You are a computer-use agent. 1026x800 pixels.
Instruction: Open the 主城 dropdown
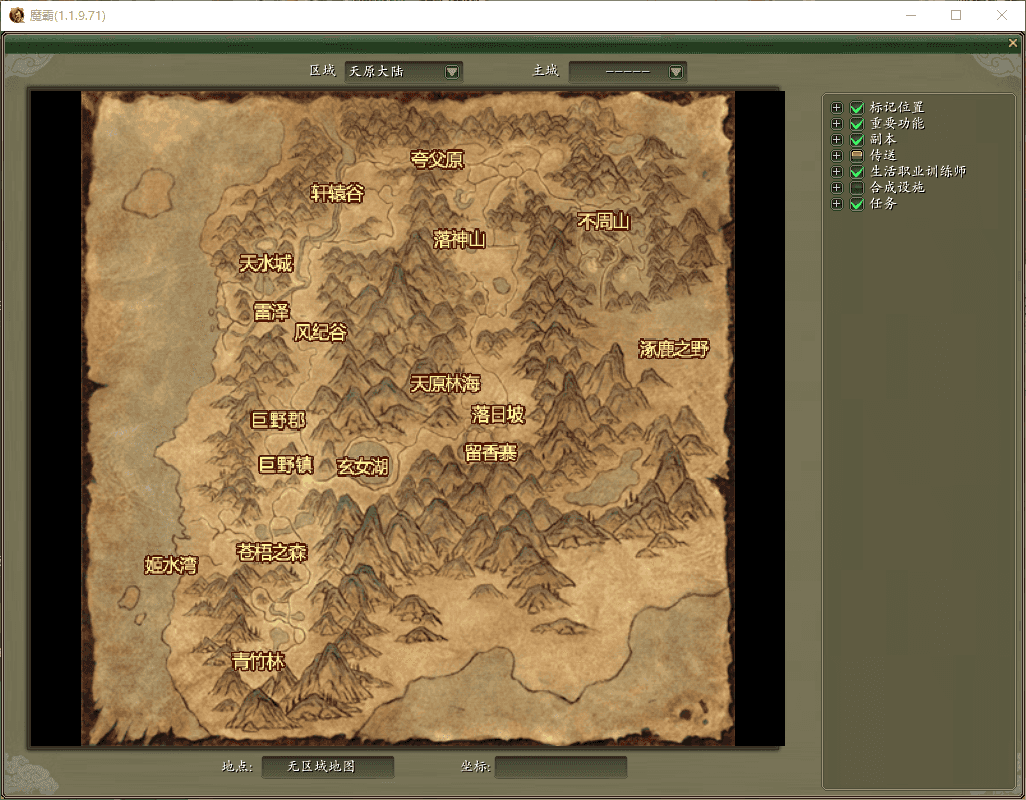(x=676, y=71)
